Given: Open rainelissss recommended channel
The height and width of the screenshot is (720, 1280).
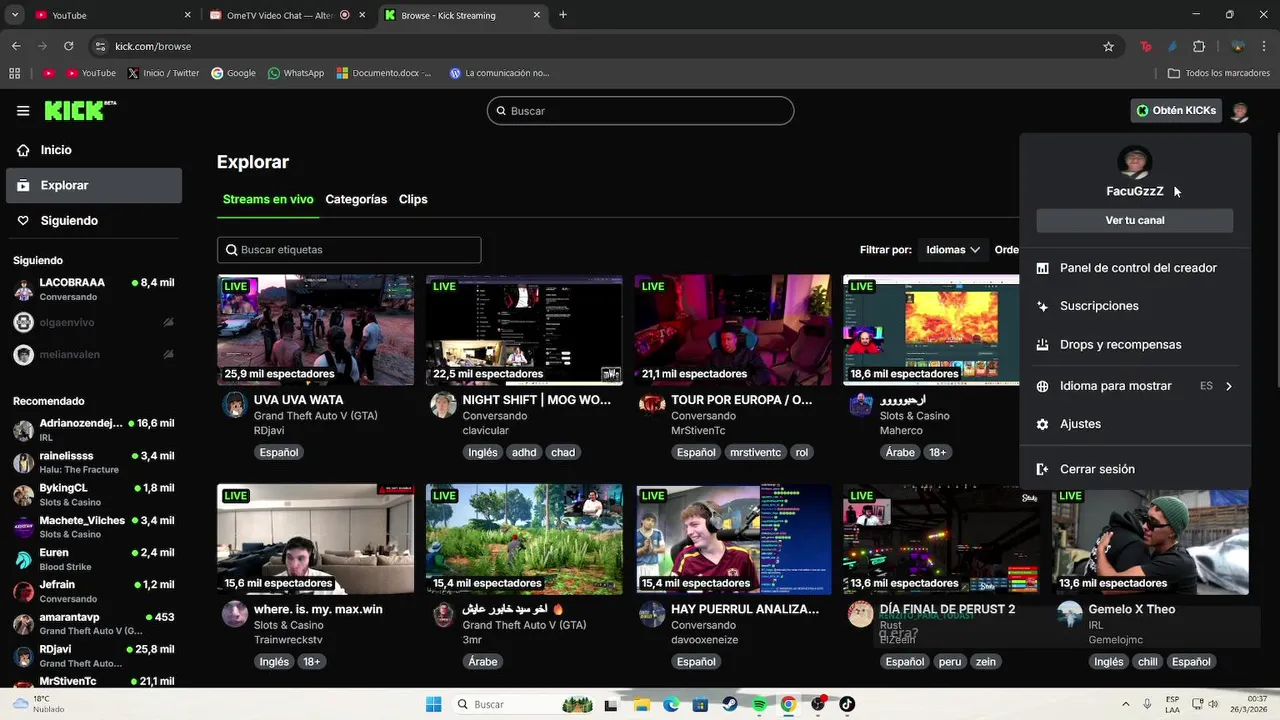Looking at the screenshot, I should [94, 462].
